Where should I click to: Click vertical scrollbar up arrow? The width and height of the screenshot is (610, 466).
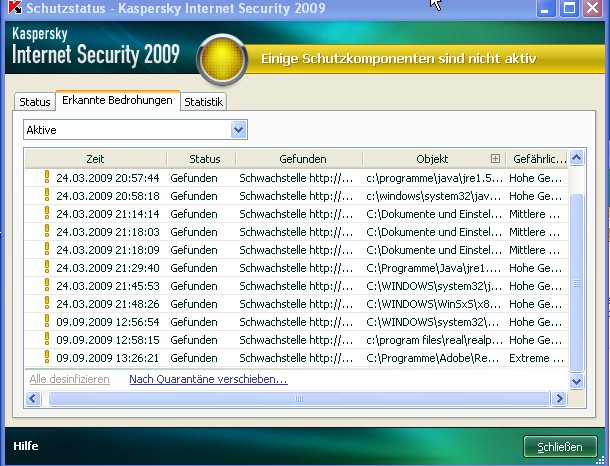[x=576, y=158]
